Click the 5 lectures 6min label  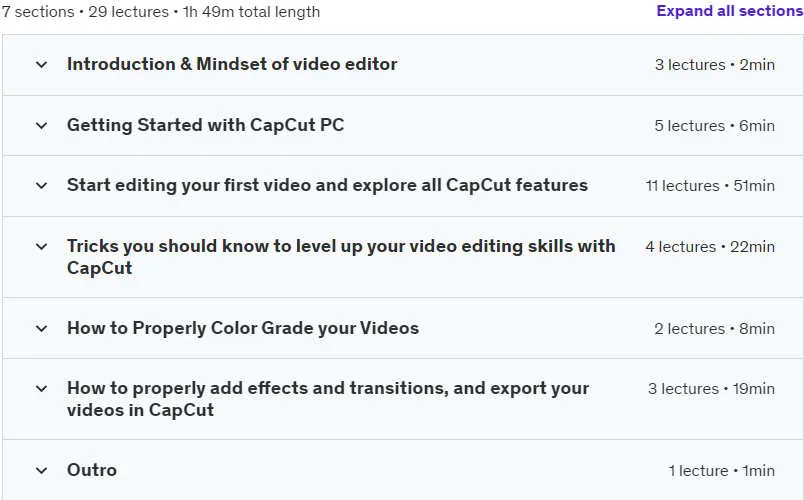coord(715,126)
